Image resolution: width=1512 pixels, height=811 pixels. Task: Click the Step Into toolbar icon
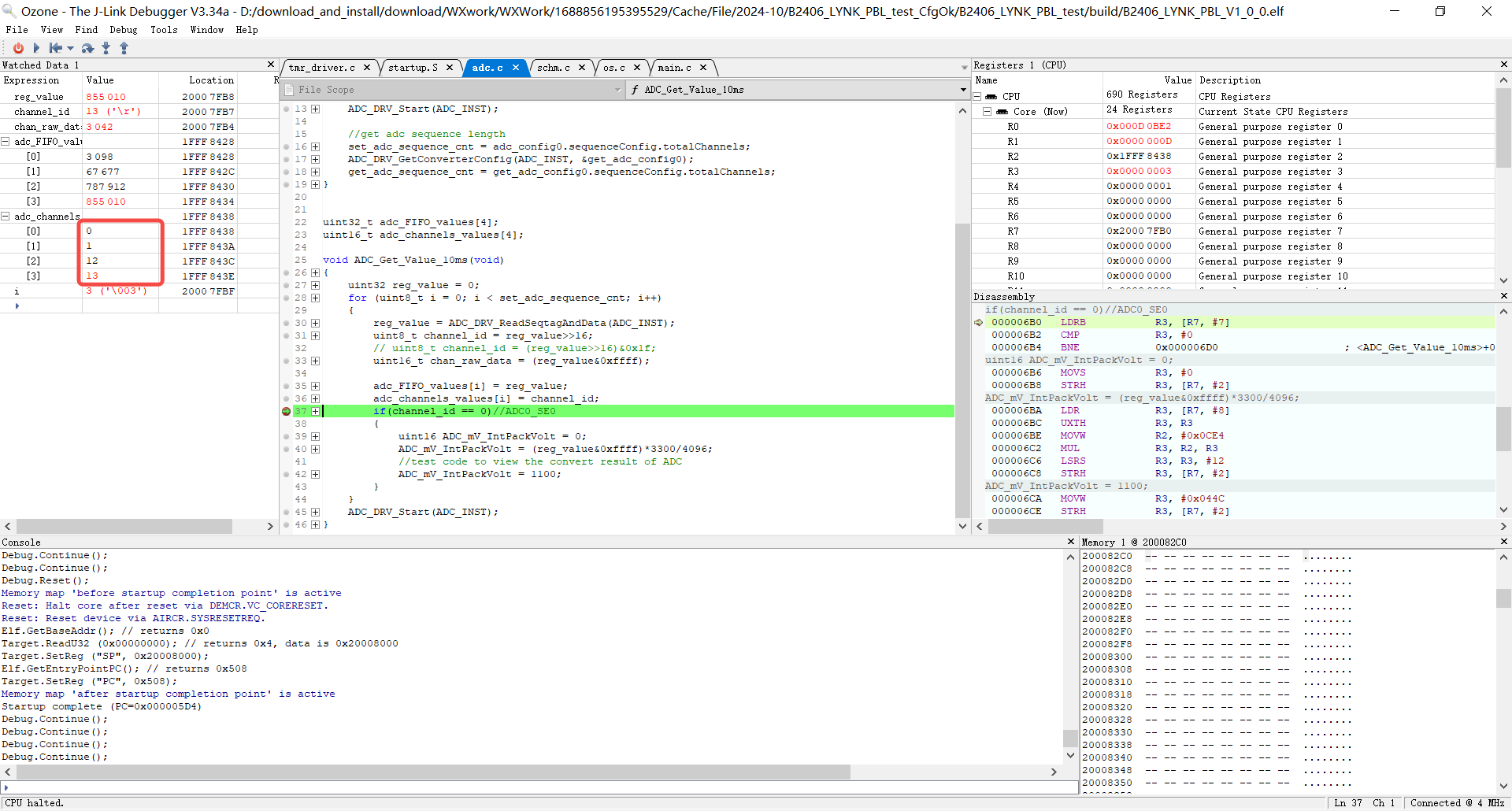[x=106, y=48]
